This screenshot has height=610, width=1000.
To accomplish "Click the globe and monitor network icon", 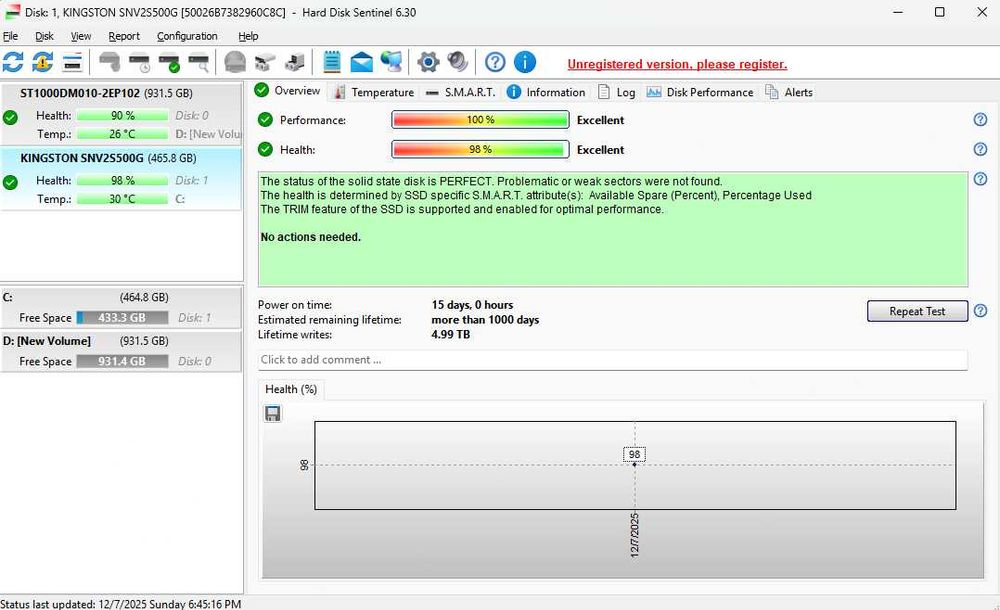I will point(391,61).
